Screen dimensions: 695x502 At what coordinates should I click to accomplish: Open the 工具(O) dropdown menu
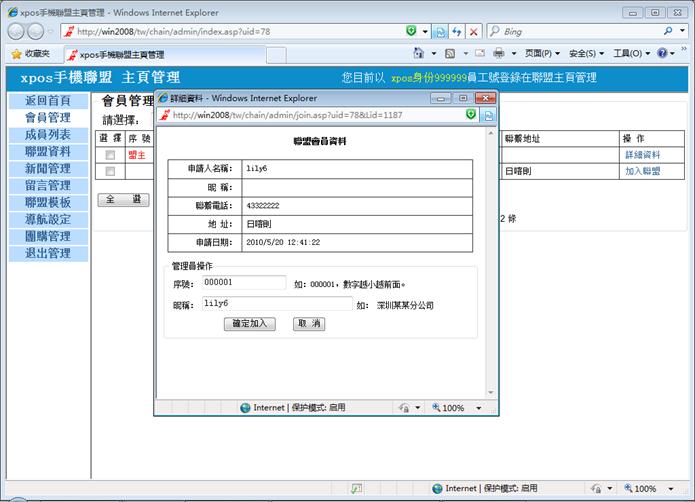pos(630,53)
